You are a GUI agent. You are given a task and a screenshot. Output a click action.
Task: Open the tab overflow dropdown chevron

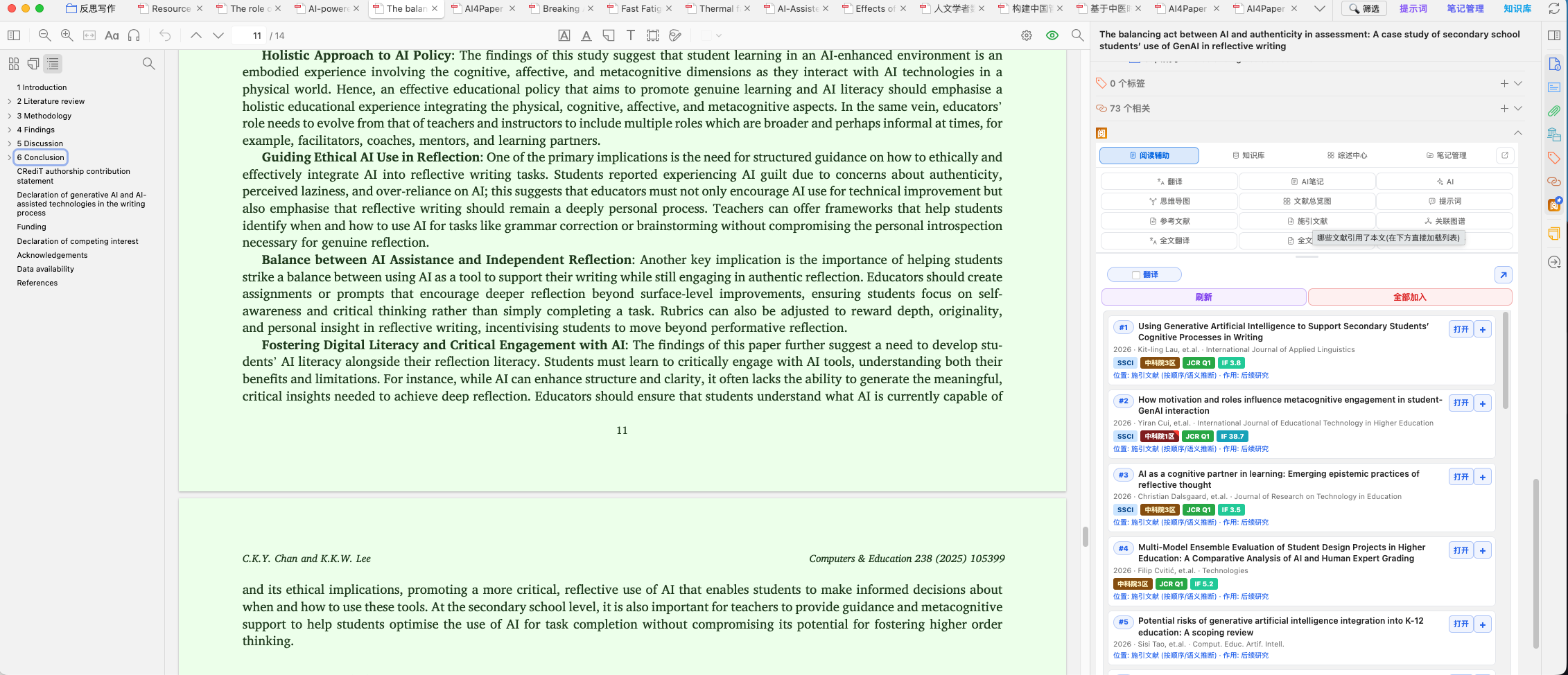tap(1320, 9)
